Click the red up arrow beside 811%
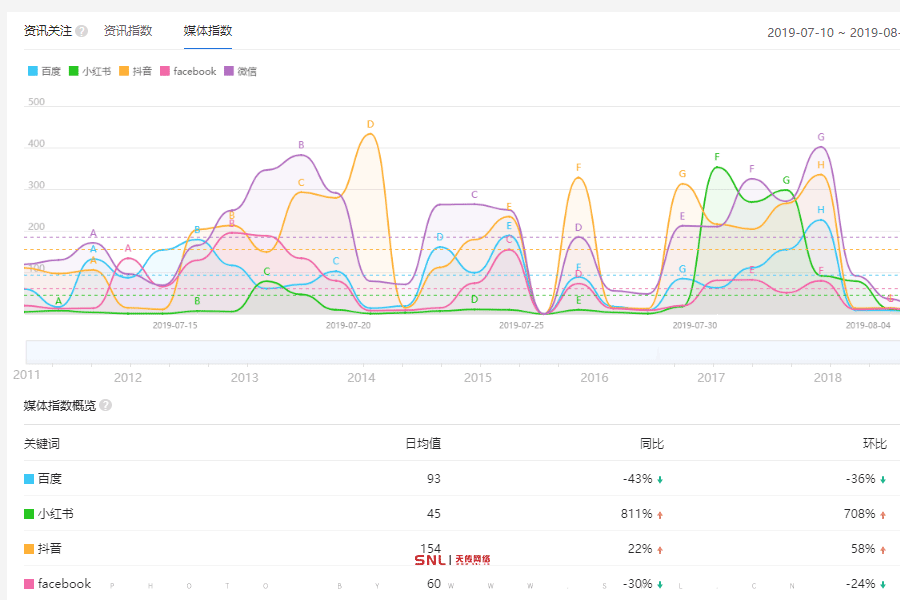 tap(660, 515)
